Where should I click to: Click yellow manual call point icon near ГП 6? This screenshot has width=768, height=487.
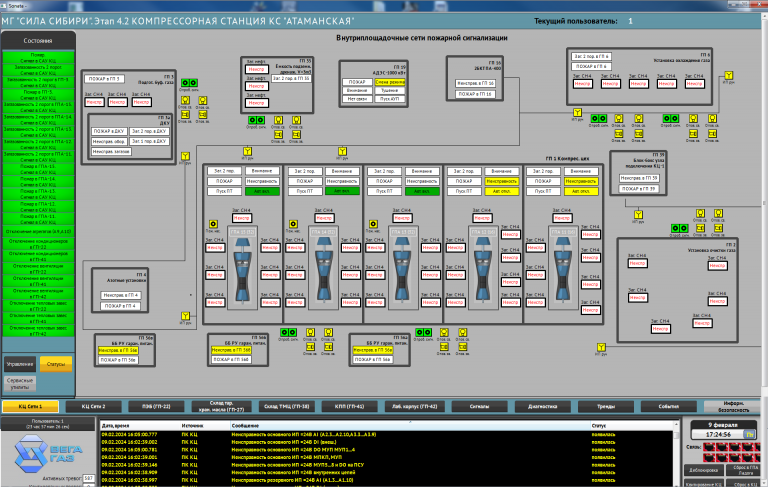click(729, 75)
